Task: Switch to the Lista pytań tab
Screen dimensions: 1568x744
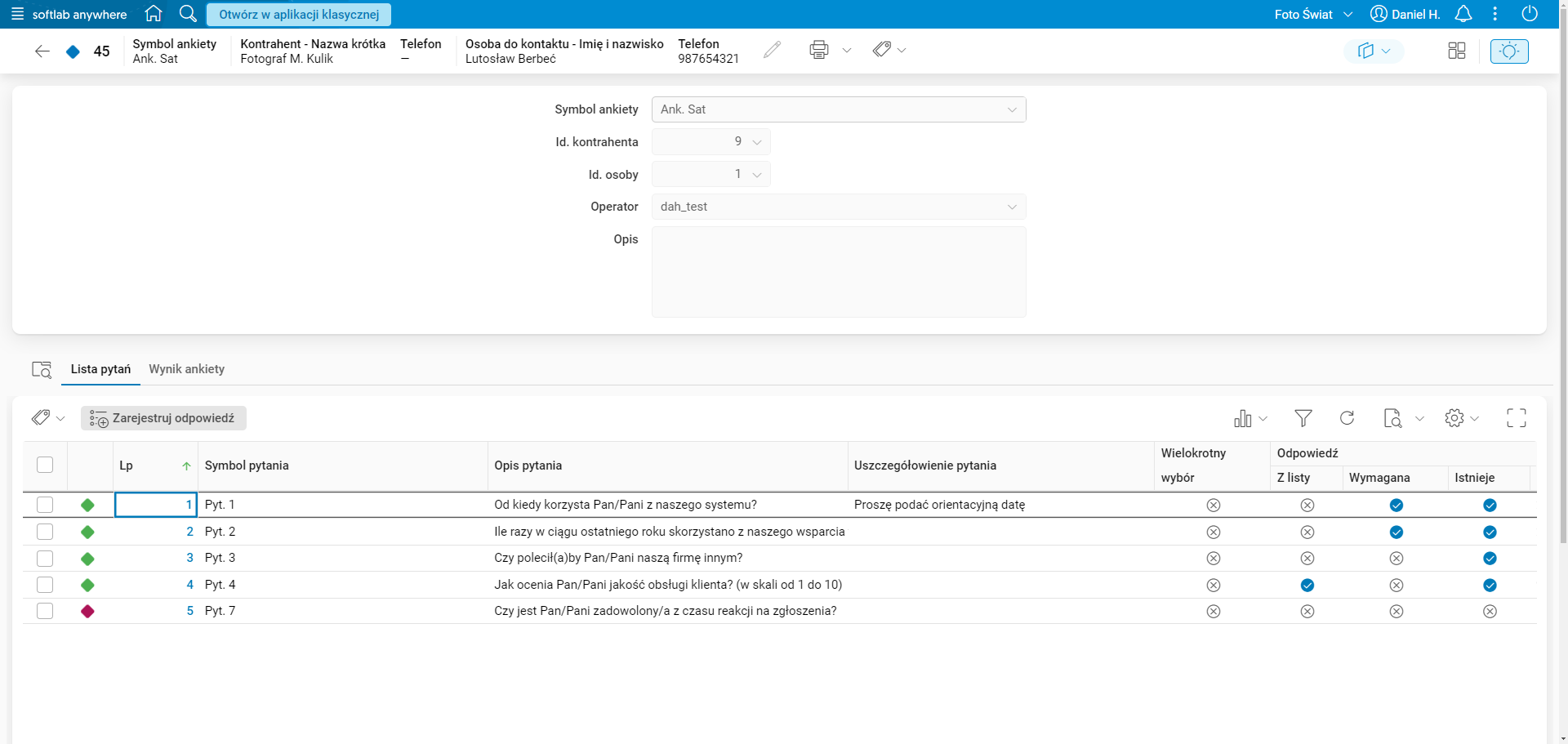Action: point(100,369)
